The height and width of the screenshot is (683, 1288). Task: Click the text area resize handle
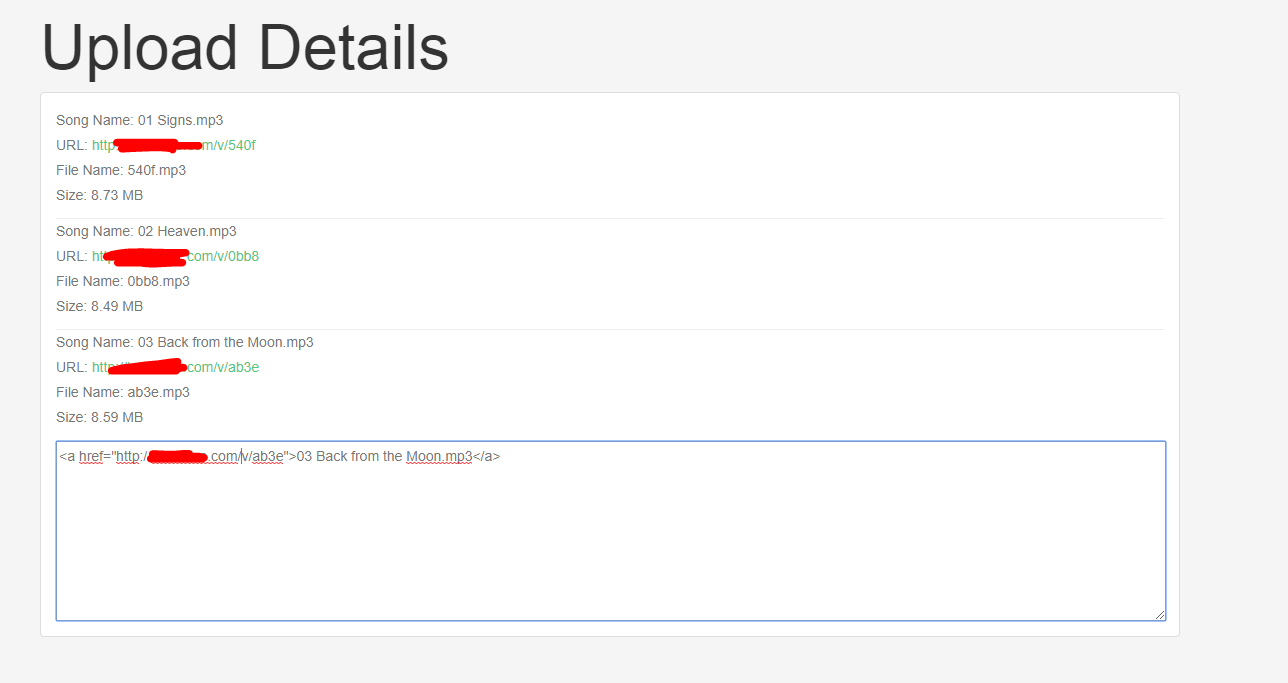click(x=1159, y=614)
